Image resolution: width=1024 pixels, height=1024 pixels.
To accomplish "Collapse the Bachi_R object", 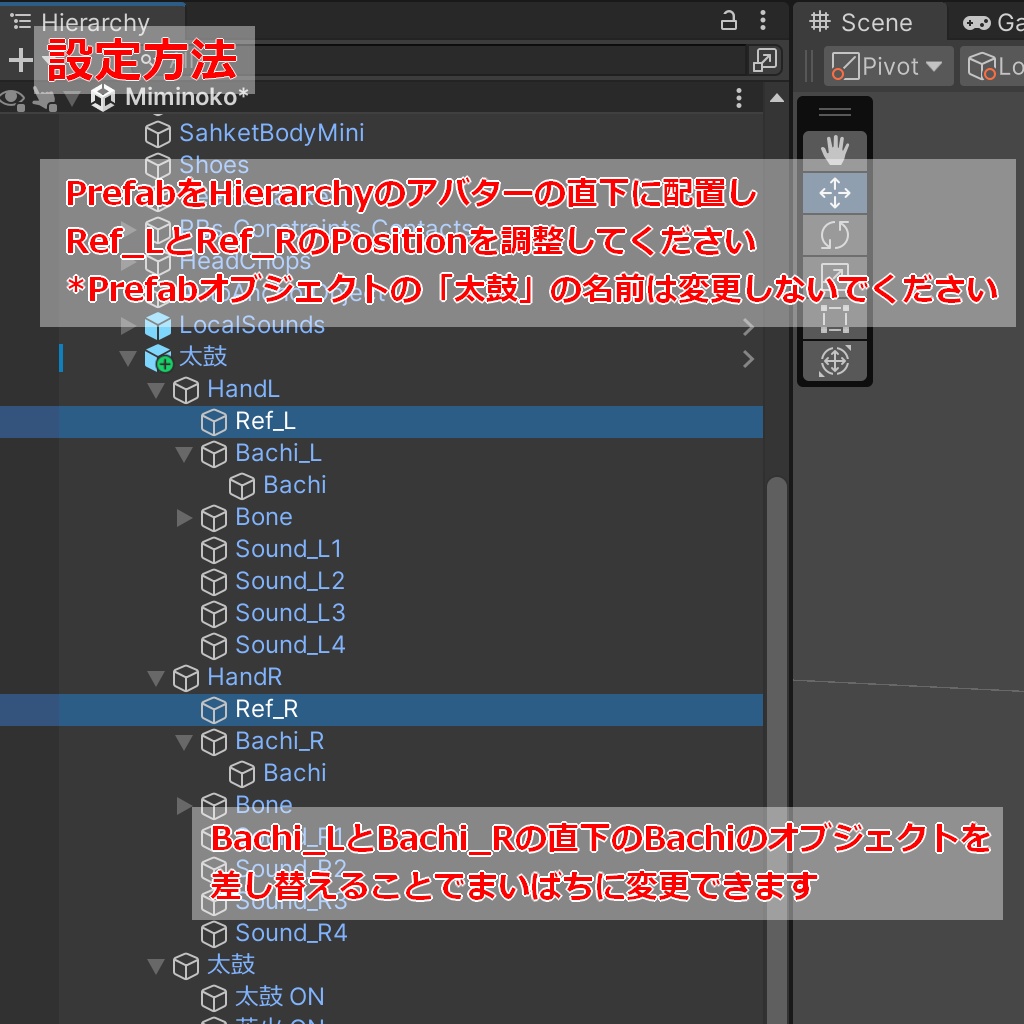I will point(184,741).
